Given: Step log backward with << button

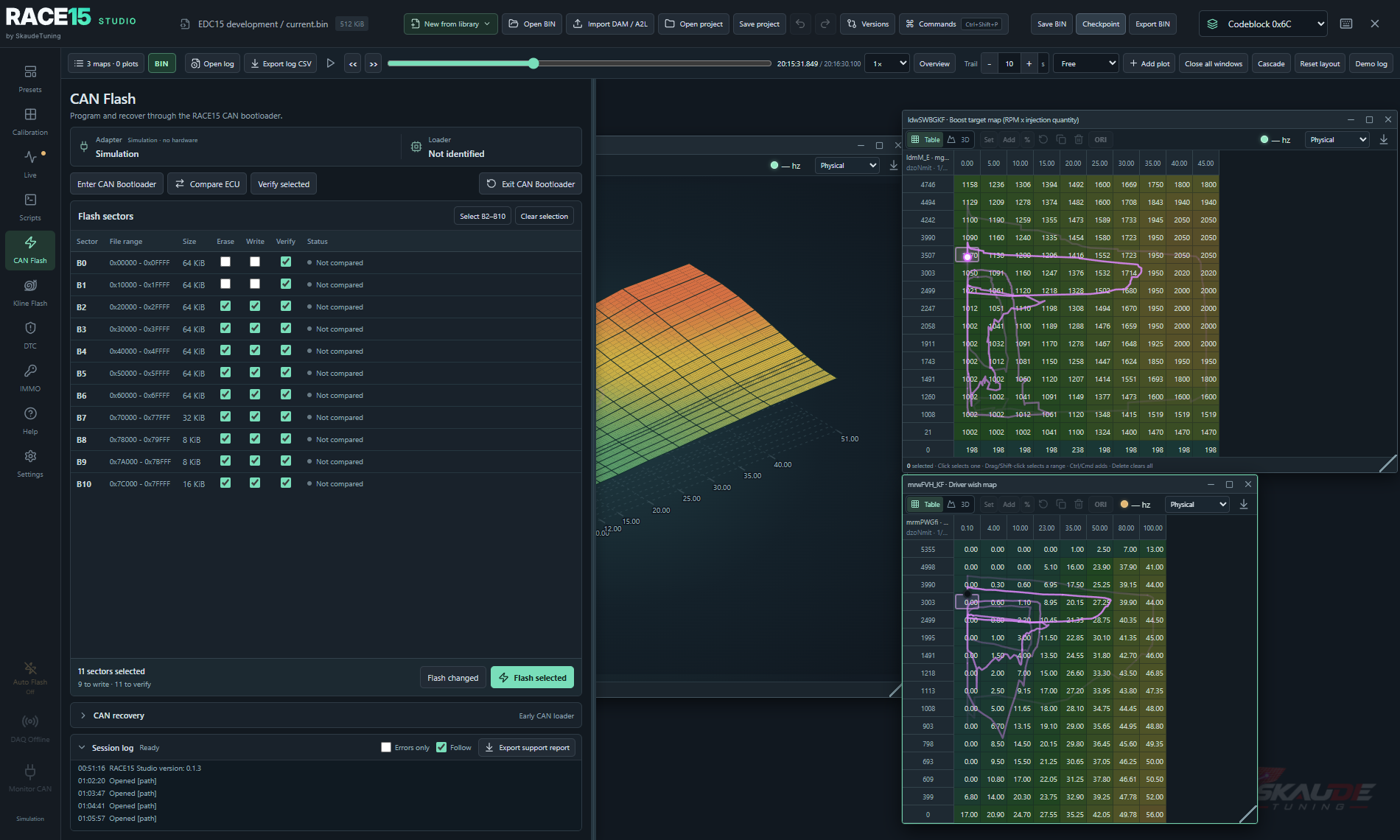Looking at the screenshot, I should point(353,63).
